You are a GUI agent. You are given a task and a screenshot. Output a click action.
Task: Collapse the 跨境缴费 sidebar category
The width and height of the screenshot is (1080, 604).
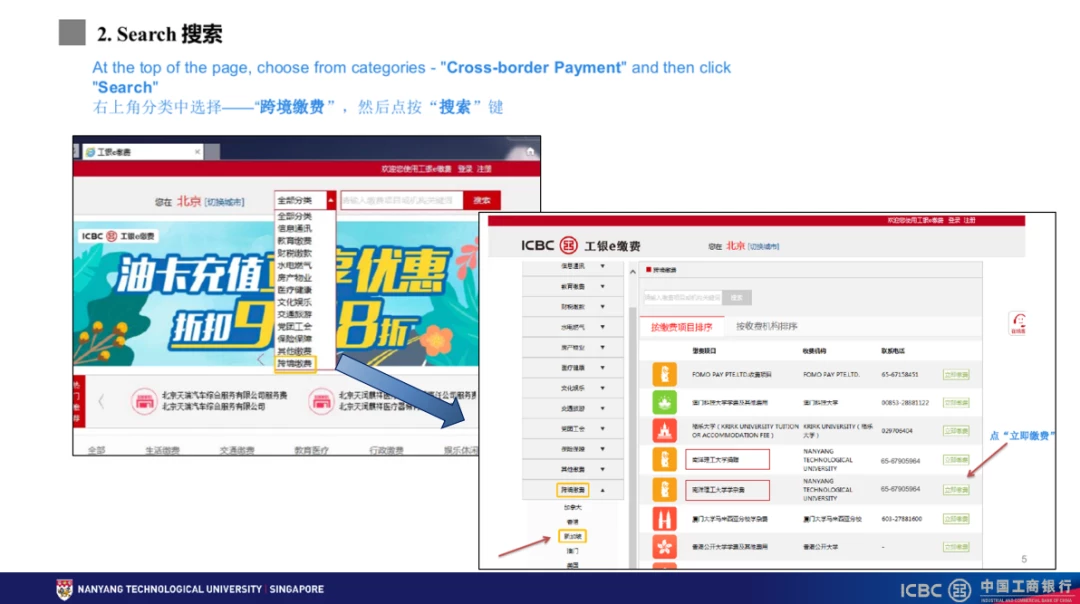[x=603, y=490]
